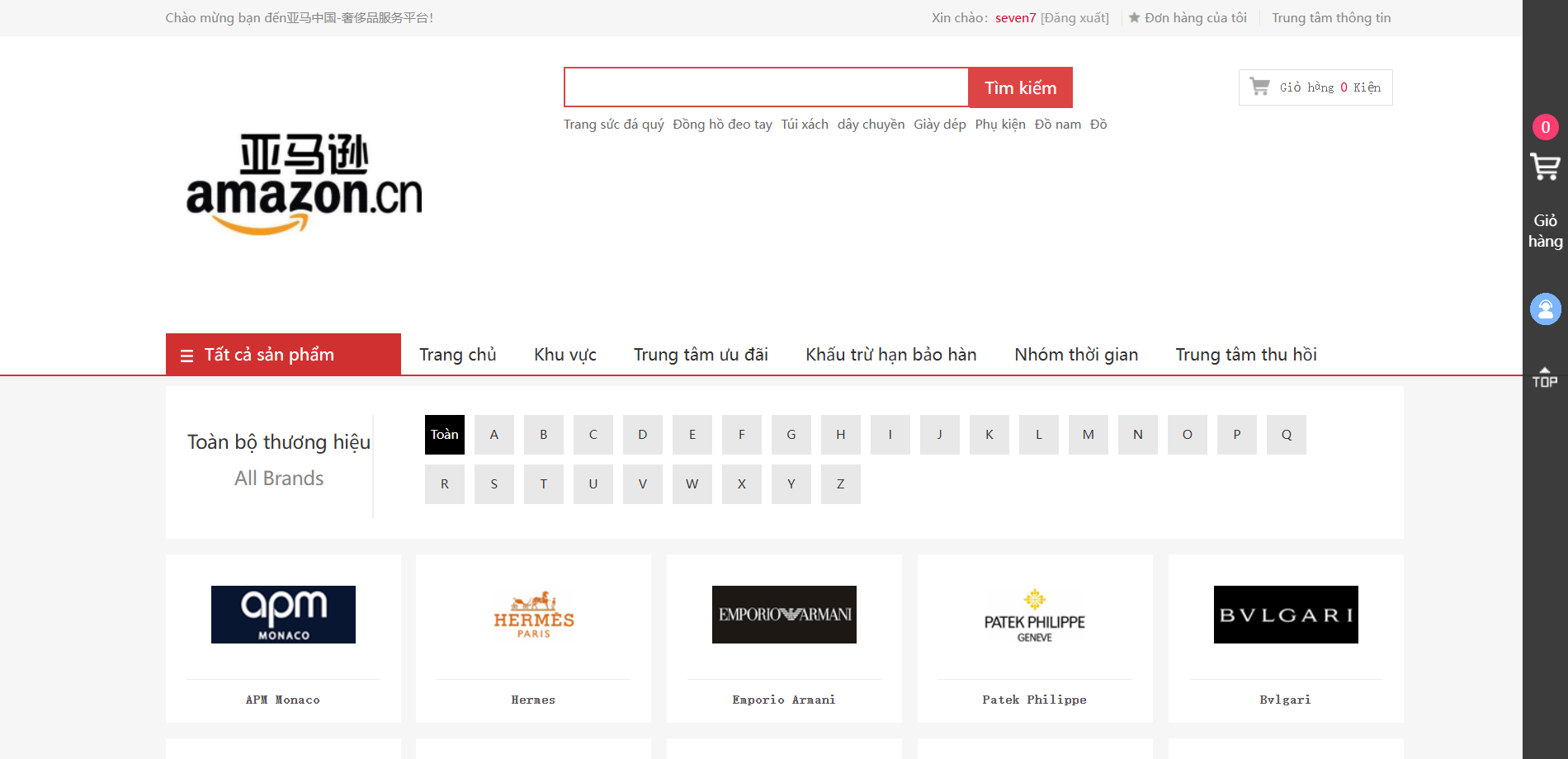The width and height of the screenshot is (1568, 759).
Task: Open Giỏ hàng 0 Kiện cart button
Action: 1315,87
